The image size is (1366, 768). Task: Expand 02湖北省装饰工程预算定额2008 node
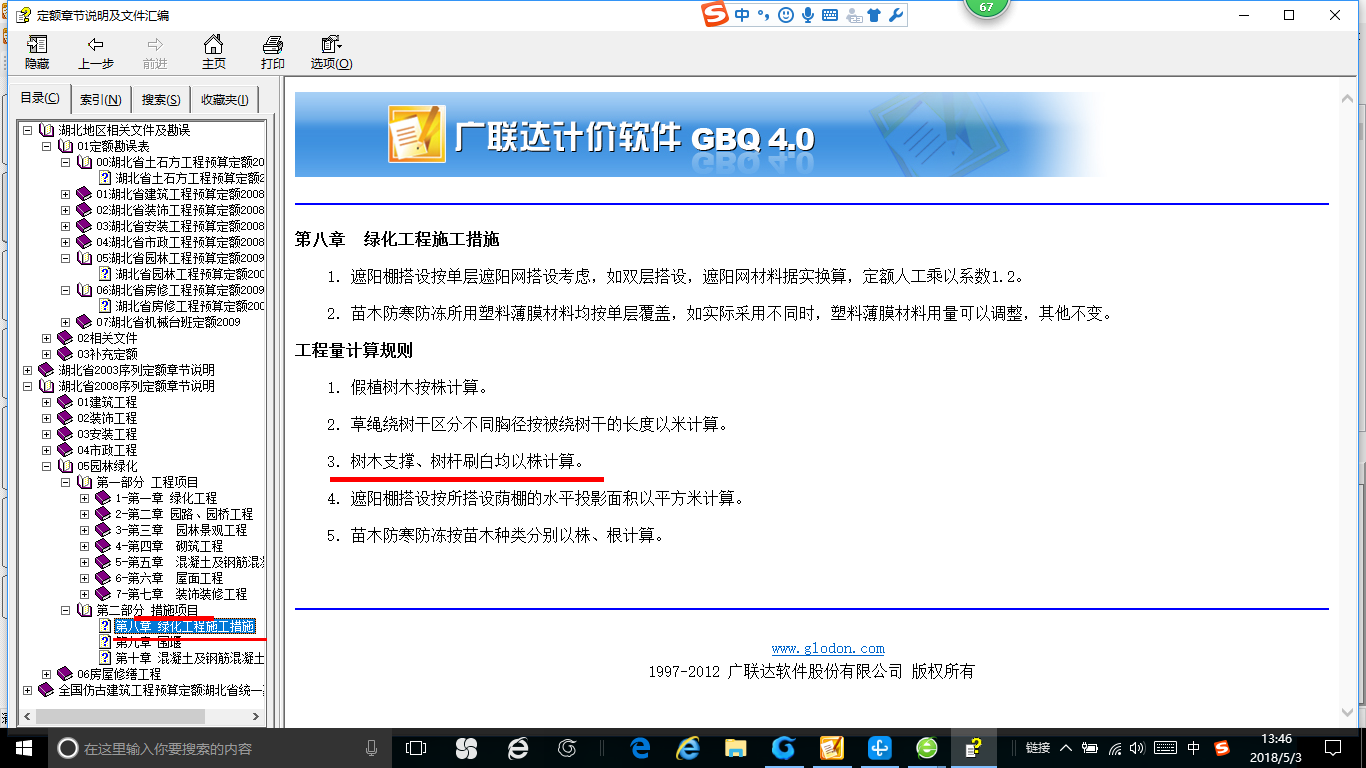66,210
